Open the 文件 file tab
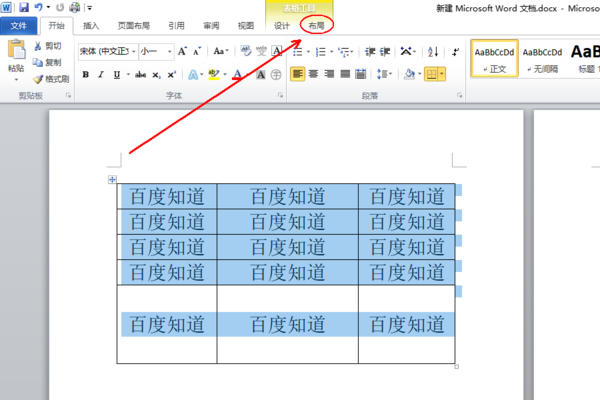 click(18, 26)
